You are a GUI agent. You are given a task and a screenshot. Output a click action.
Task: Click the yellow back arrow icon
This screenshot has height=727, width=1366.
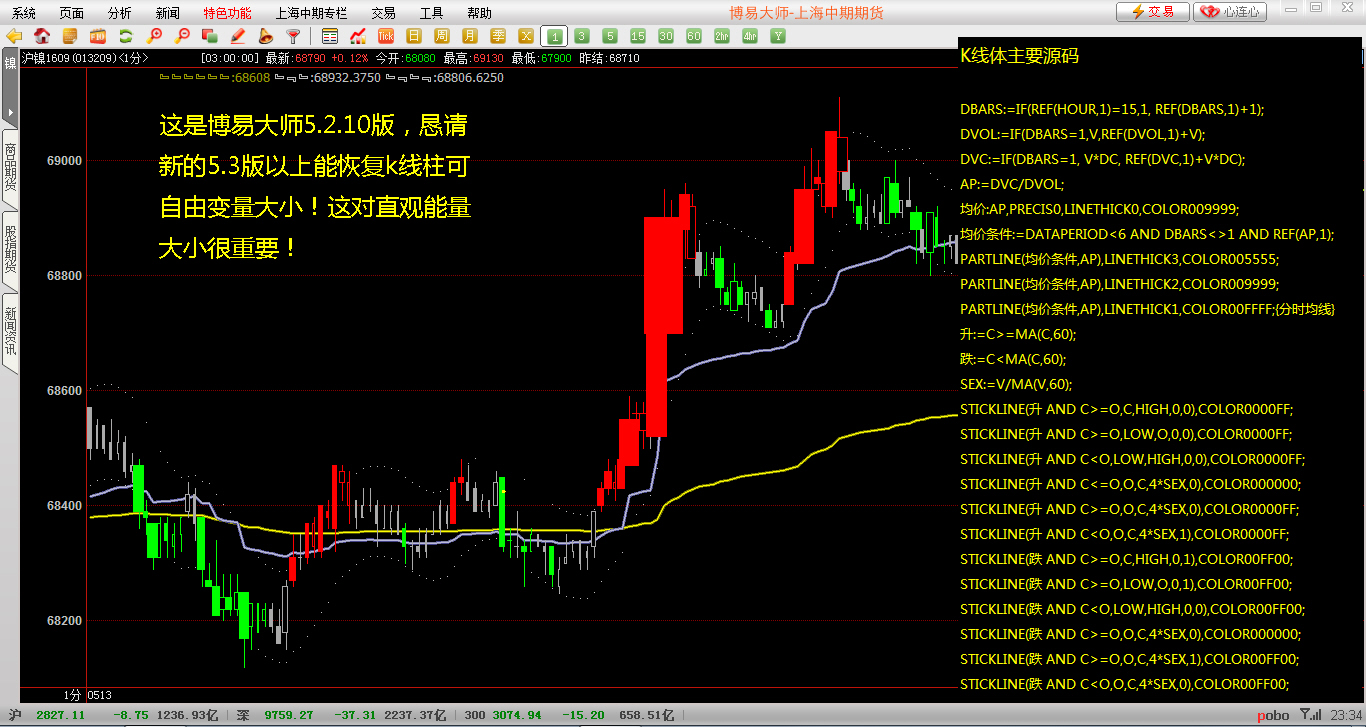coord(14,36)
